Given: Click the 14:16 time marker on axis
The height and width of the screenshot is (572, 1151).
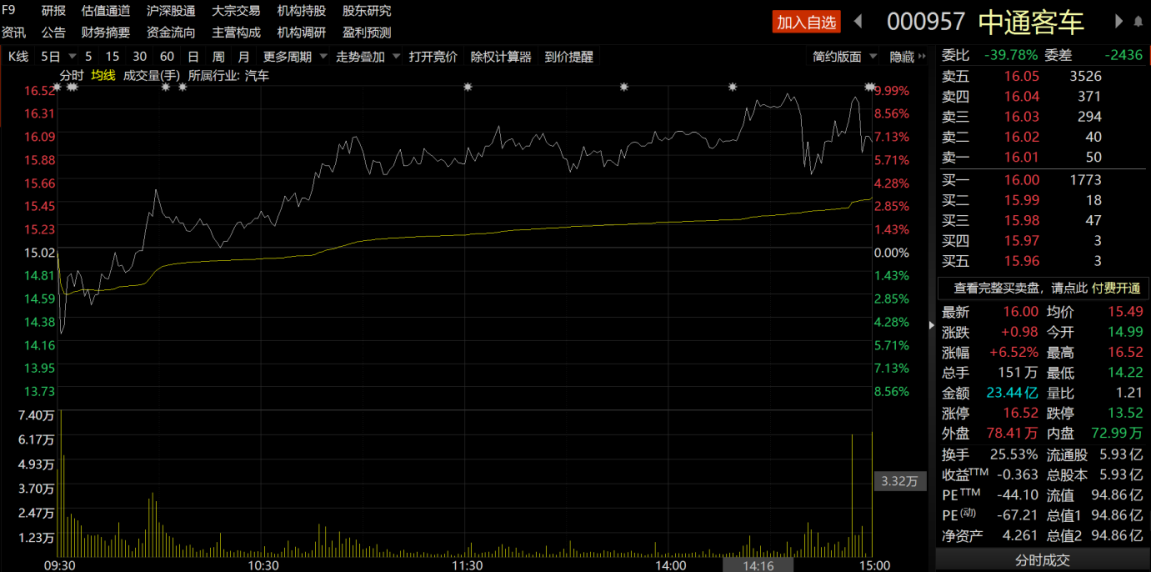Looking at the screenshot, I should (758, 565).
